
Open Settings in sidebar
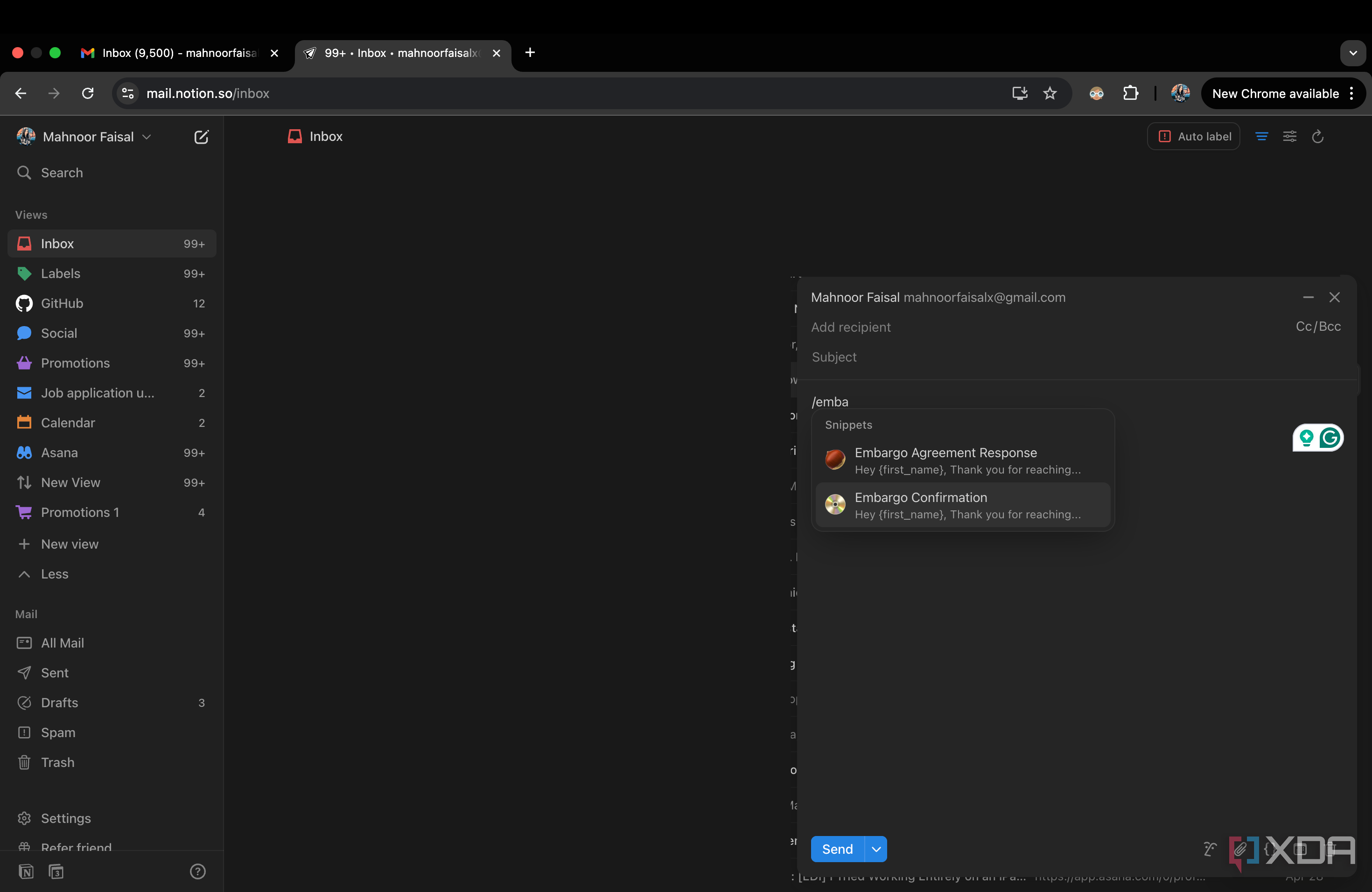(x=111, y=818)
